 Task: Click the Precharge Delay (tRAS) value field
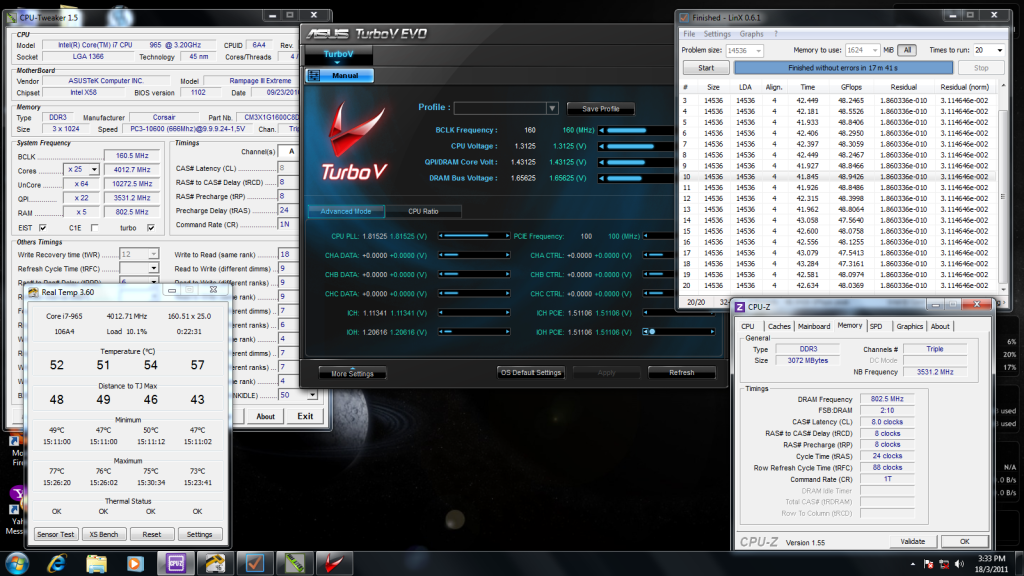coord(287,210)
